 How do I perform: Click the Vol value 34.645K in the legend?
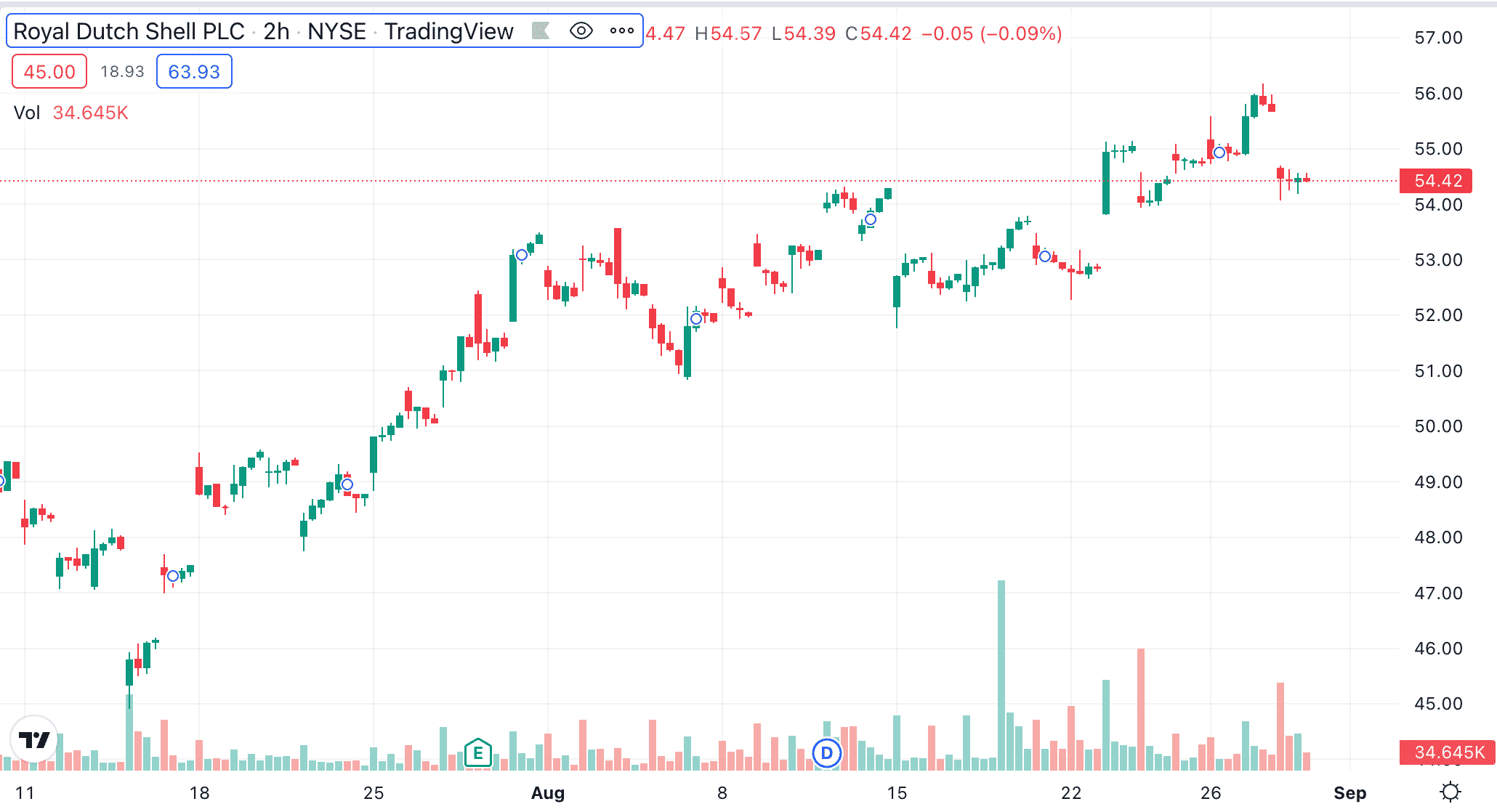pos(91,113)
